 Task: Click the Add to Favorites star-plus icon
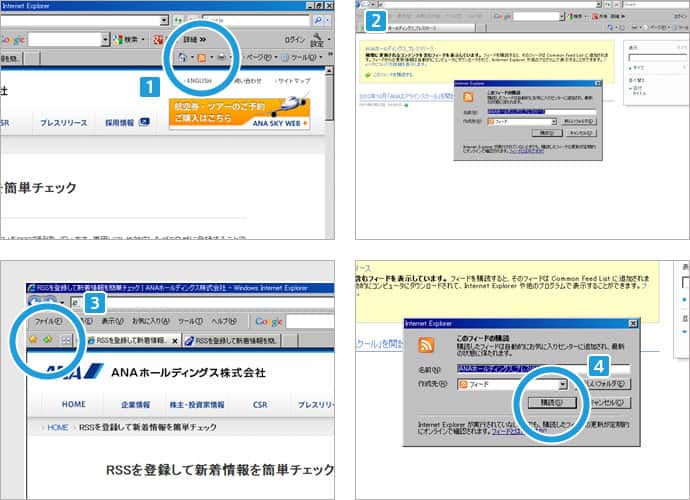coord(46,340)
